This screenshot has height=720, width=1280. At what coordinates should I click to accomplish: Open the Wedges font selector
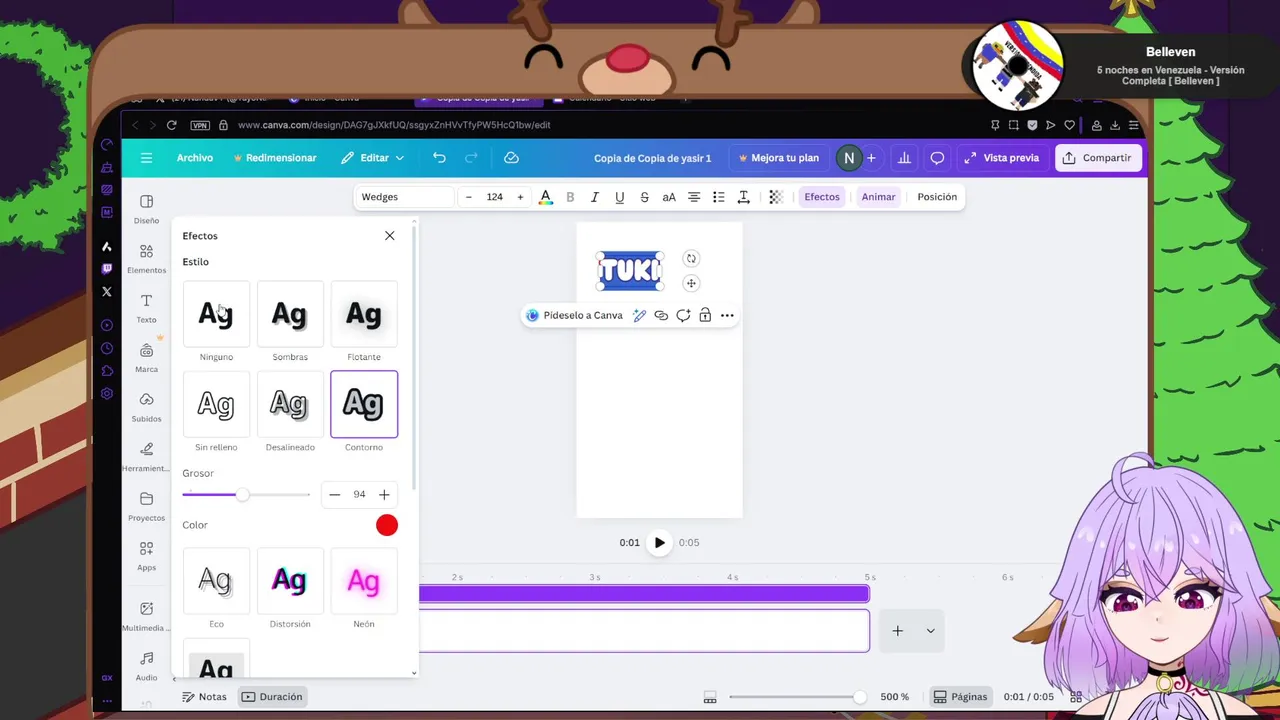click(x=405, y=197)
